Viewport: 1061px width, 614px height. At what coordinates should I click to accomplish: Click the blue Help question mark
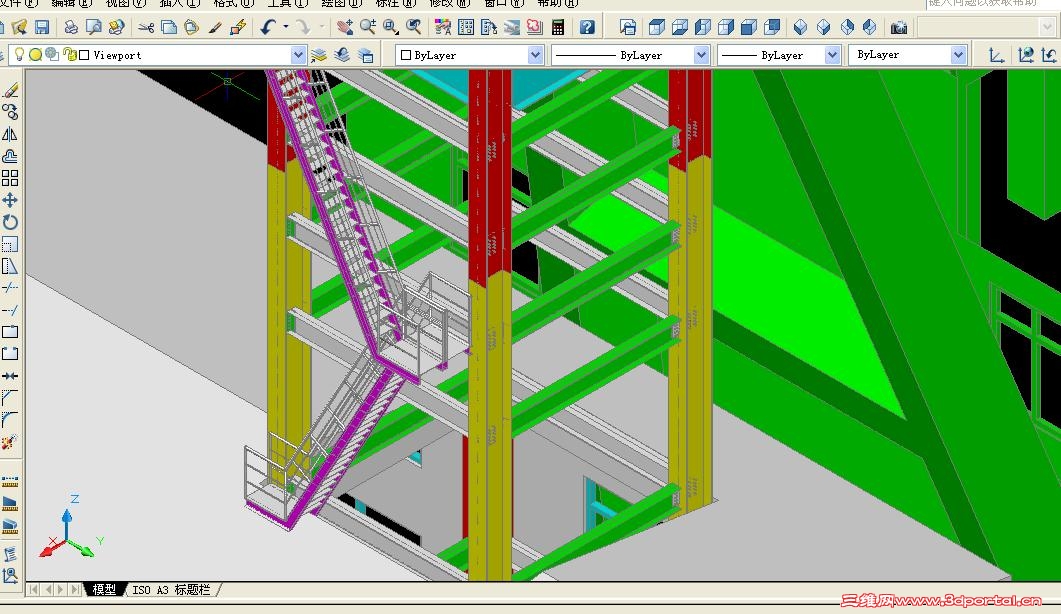click(x=587, y=27)
